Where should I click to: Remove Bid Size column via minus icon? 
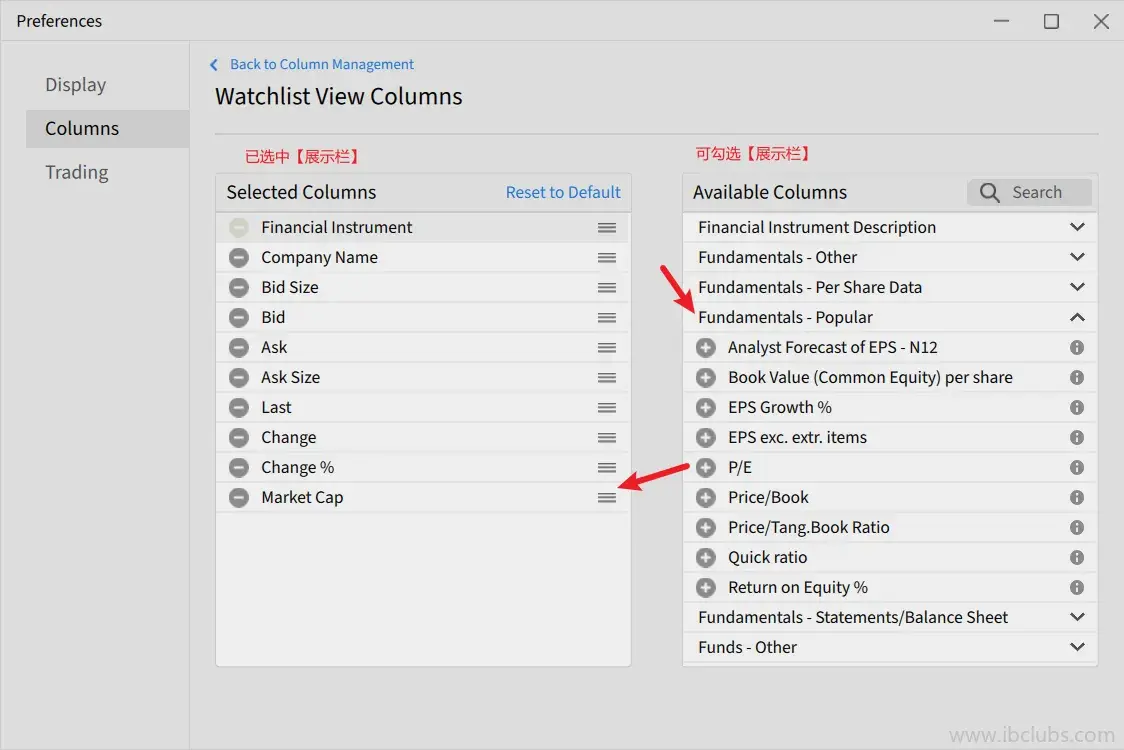click(239, 288)
